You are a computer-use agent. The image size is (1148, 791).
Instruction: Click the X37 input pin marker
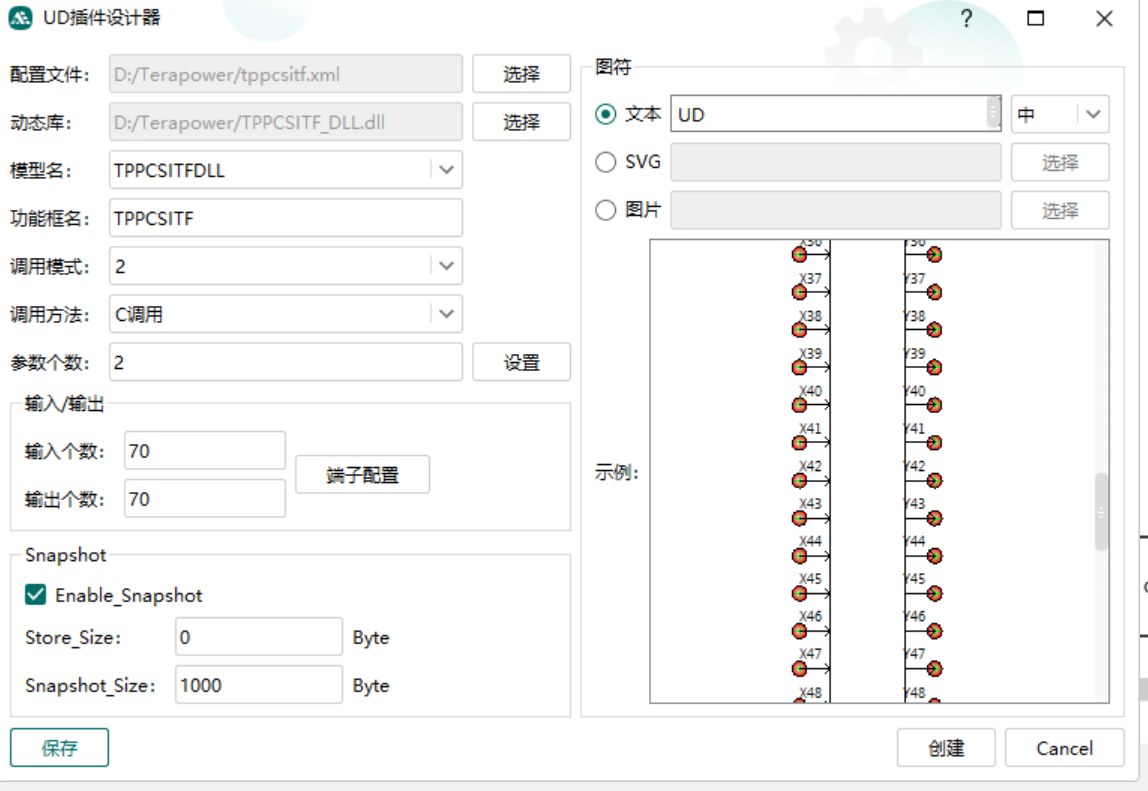click(800, 292)
